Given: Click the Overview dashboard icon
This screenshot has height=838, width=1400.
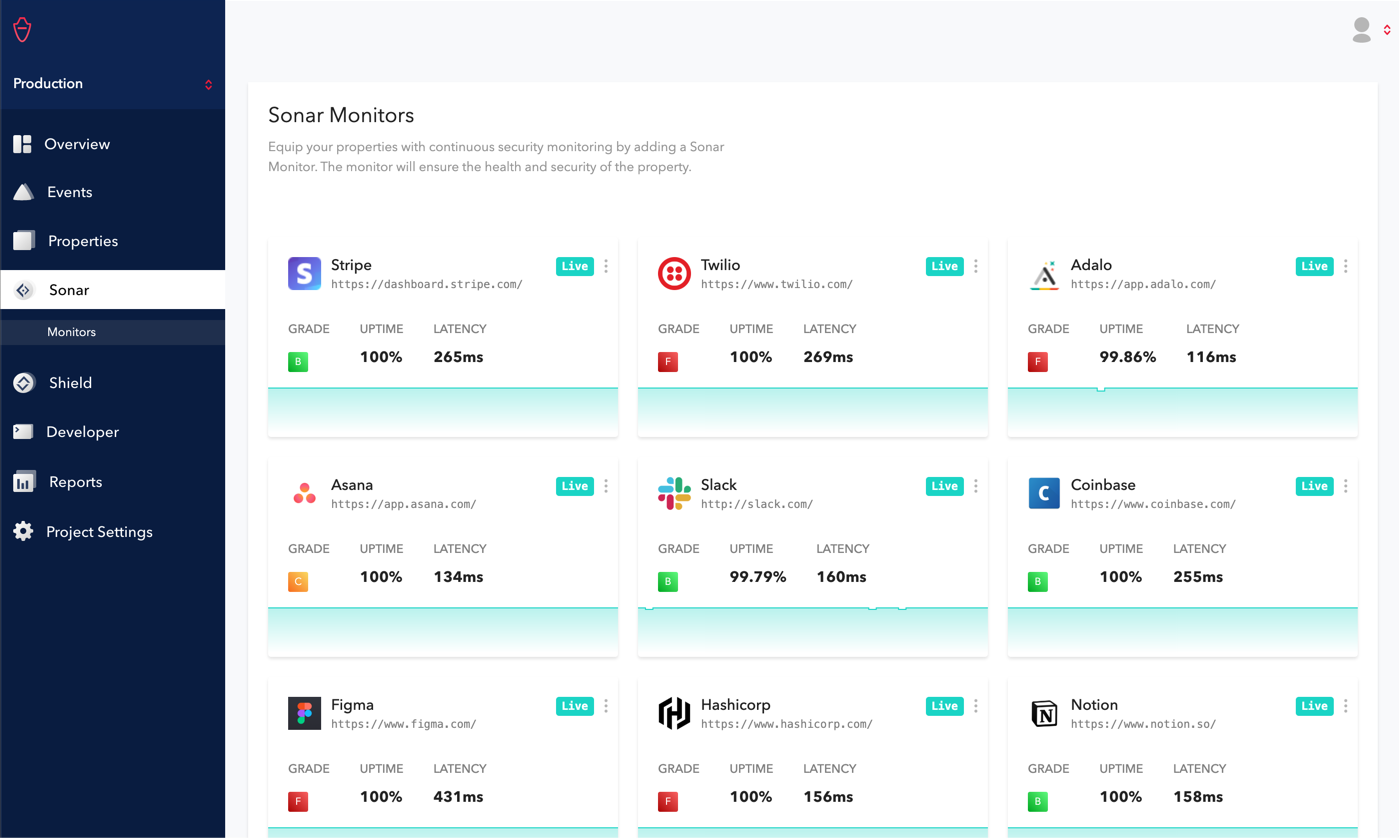Looking at the screenshot, I should click(x=22, y=144).
